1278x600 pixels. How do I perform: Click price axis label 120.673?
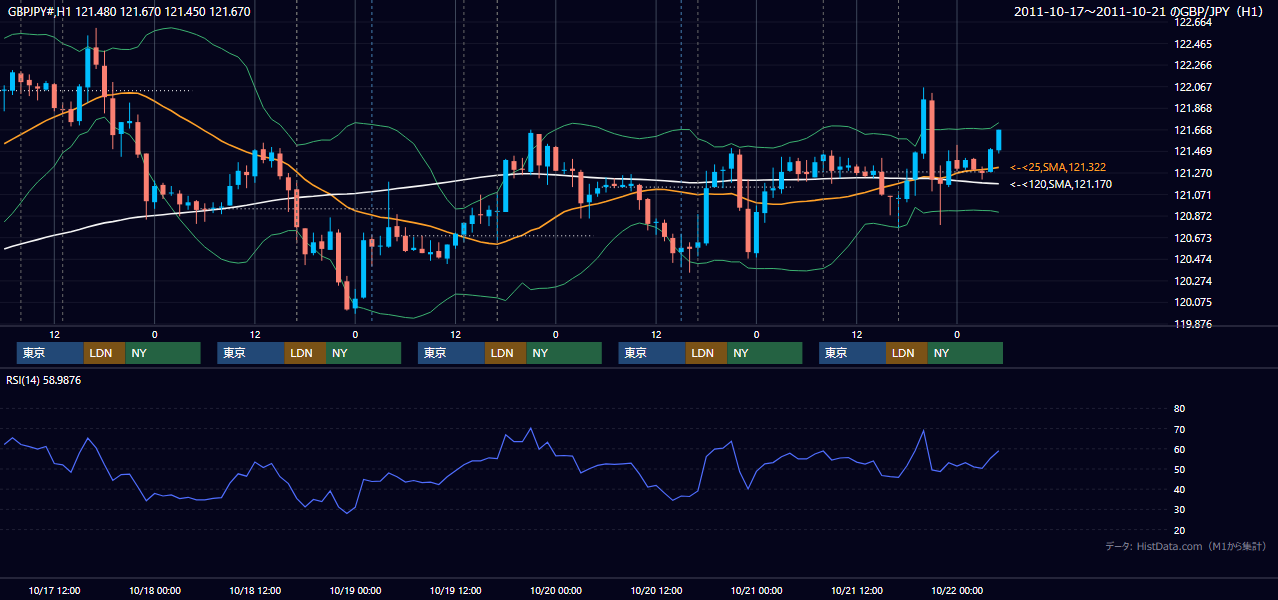coord(1194,238)
